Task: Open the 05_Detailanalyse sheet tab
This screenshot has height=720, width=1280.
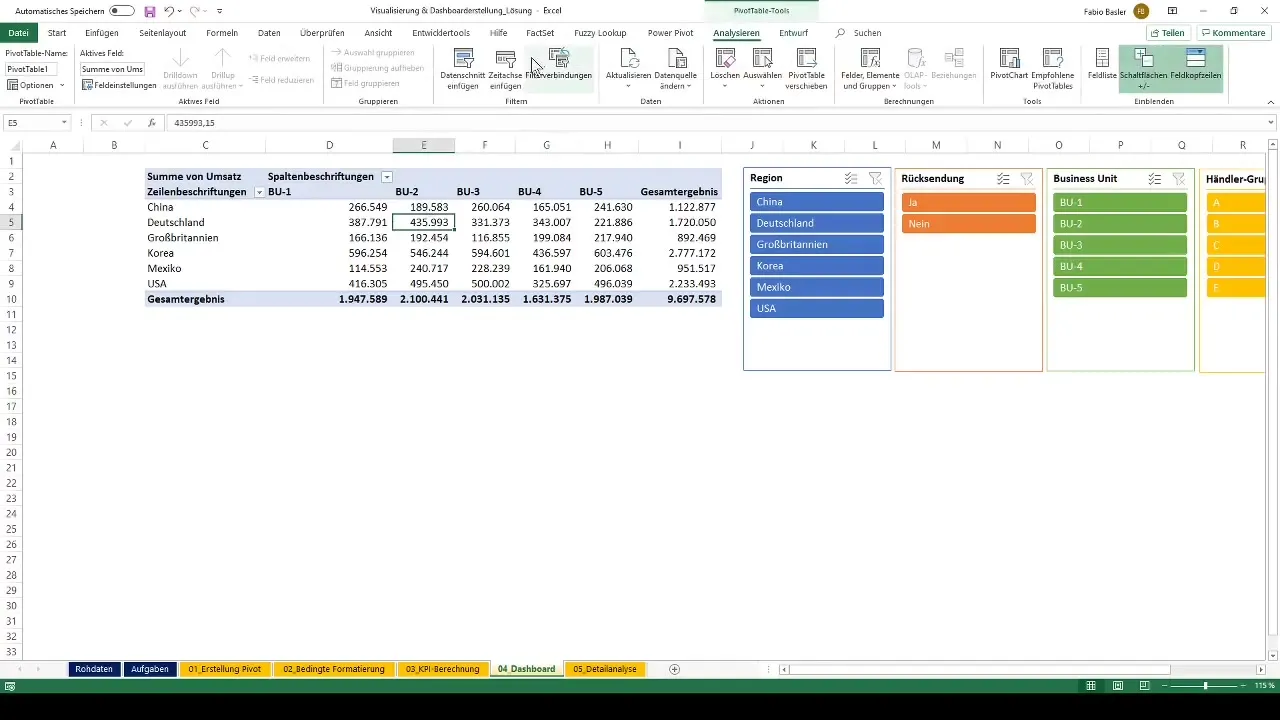Action: click(606, 669)
